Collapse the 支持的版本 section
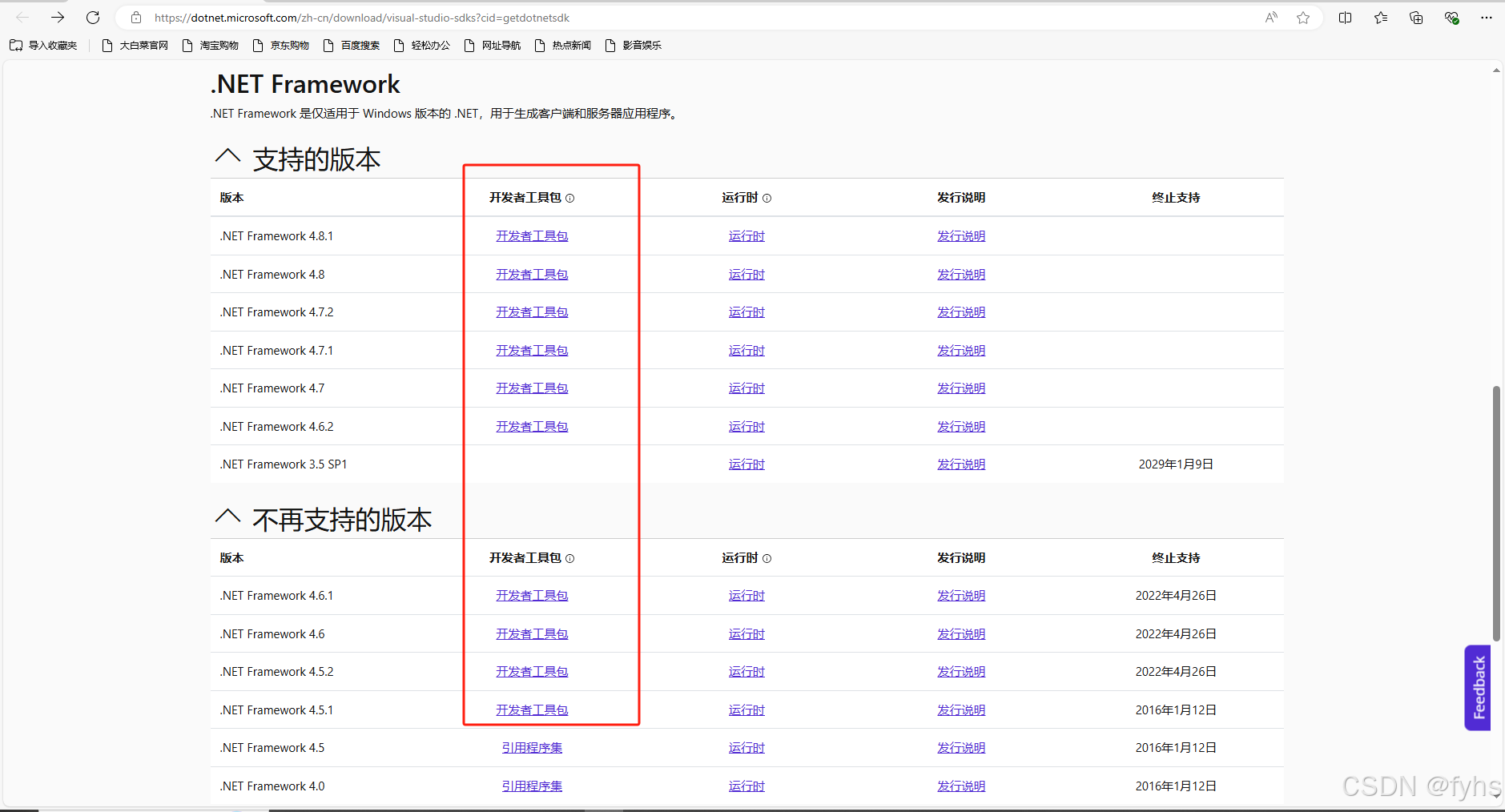Viewport: 1505px width, 812px height. [228, 156]
